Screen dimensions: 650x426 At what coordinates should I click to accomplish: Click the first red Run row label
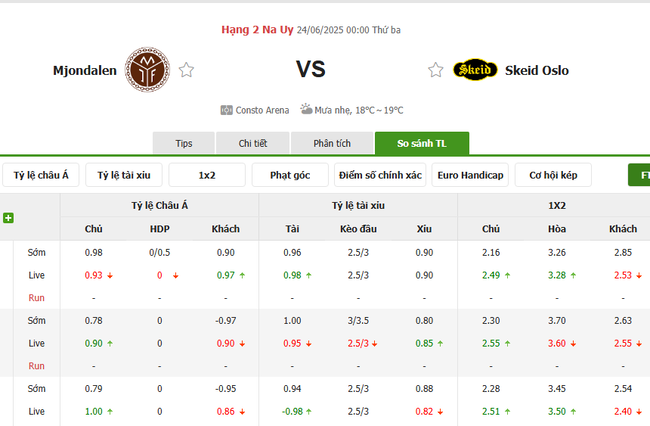click(x=36, y=297)
